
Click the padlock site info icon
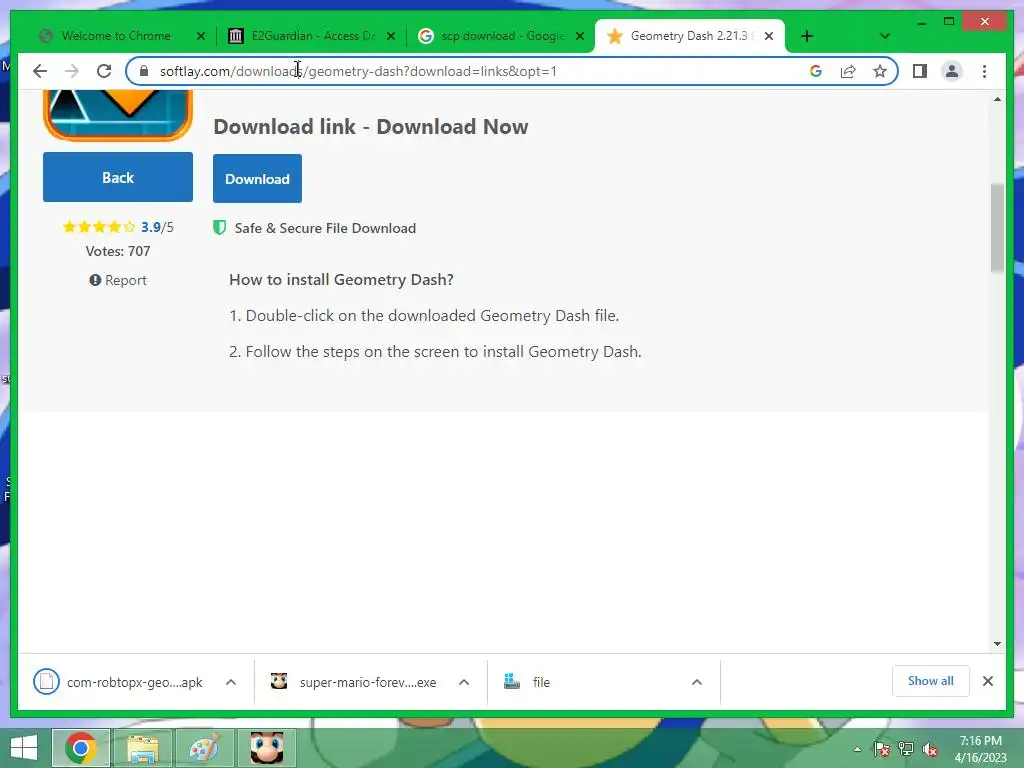[x=144, y=71]
